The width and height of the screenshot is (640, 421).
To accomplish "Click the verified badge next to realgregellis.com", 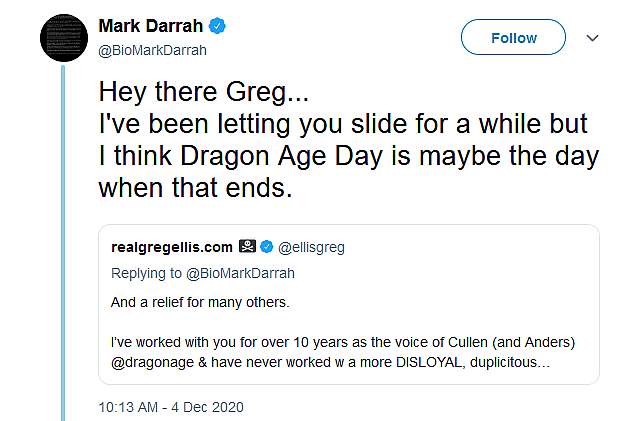I will point(266,247).
